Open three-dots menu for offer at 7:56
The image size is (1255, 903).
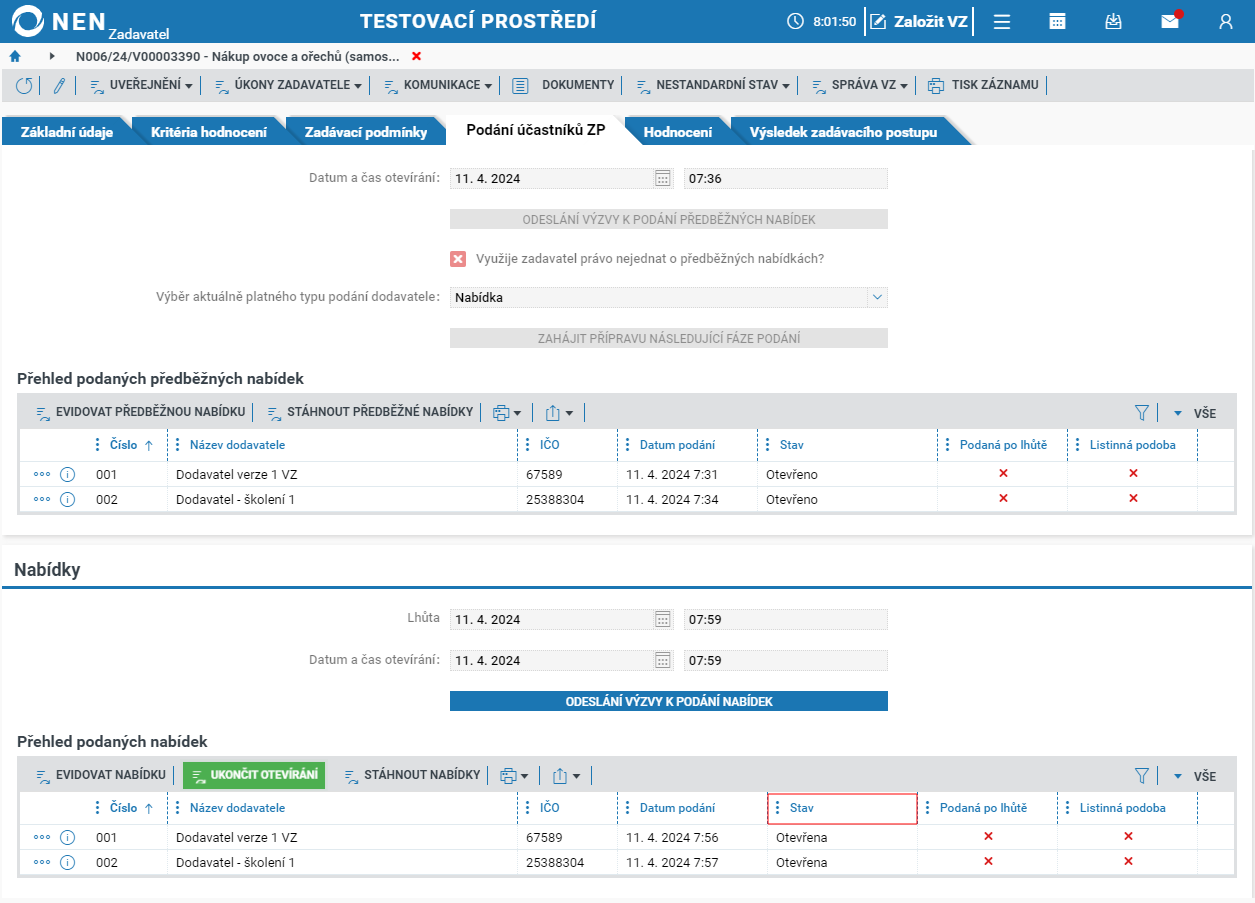pos(42,837)
